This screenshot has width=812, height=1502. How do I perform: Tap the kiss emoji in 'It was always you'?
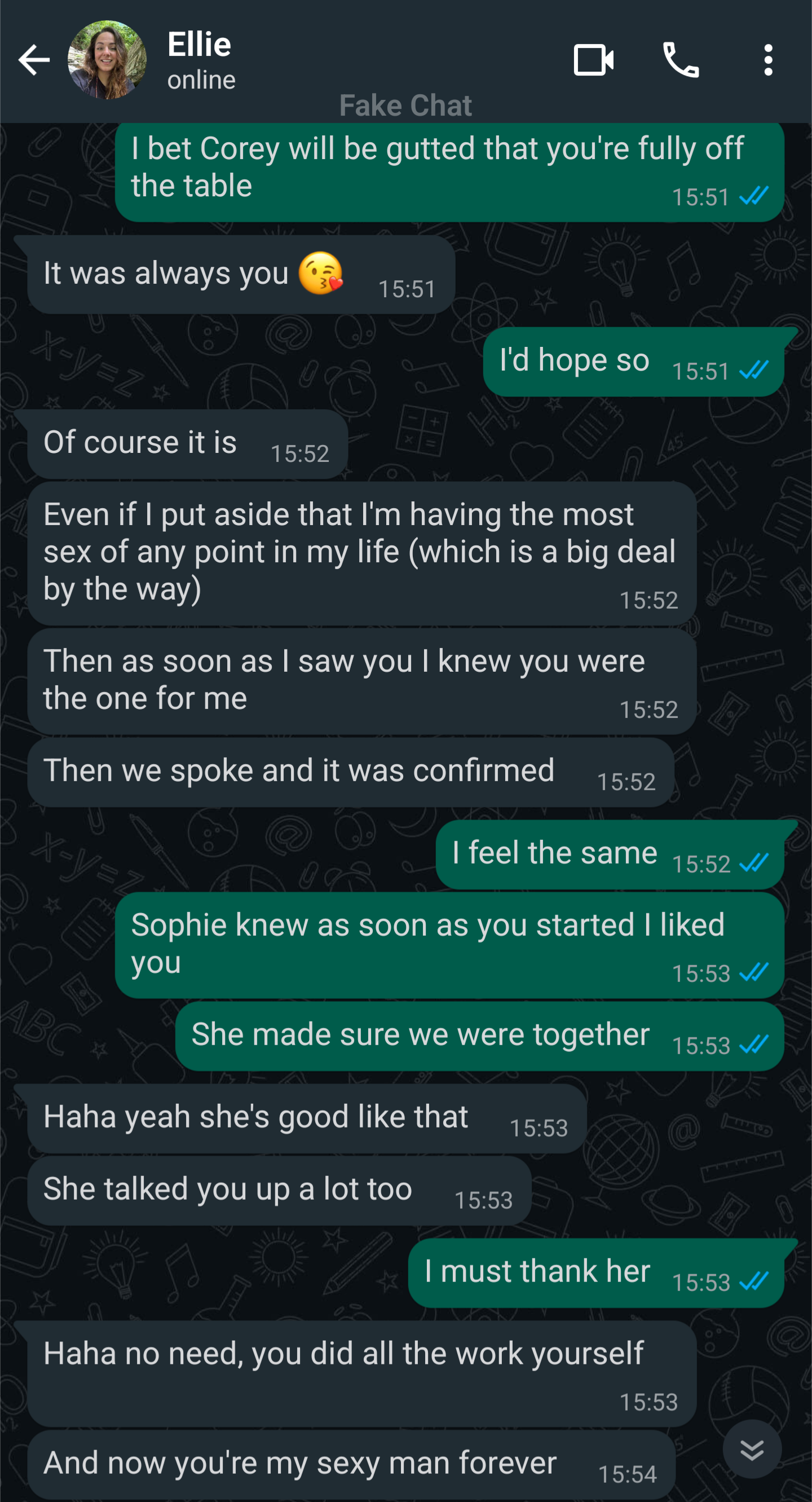[x=321, y=274]
